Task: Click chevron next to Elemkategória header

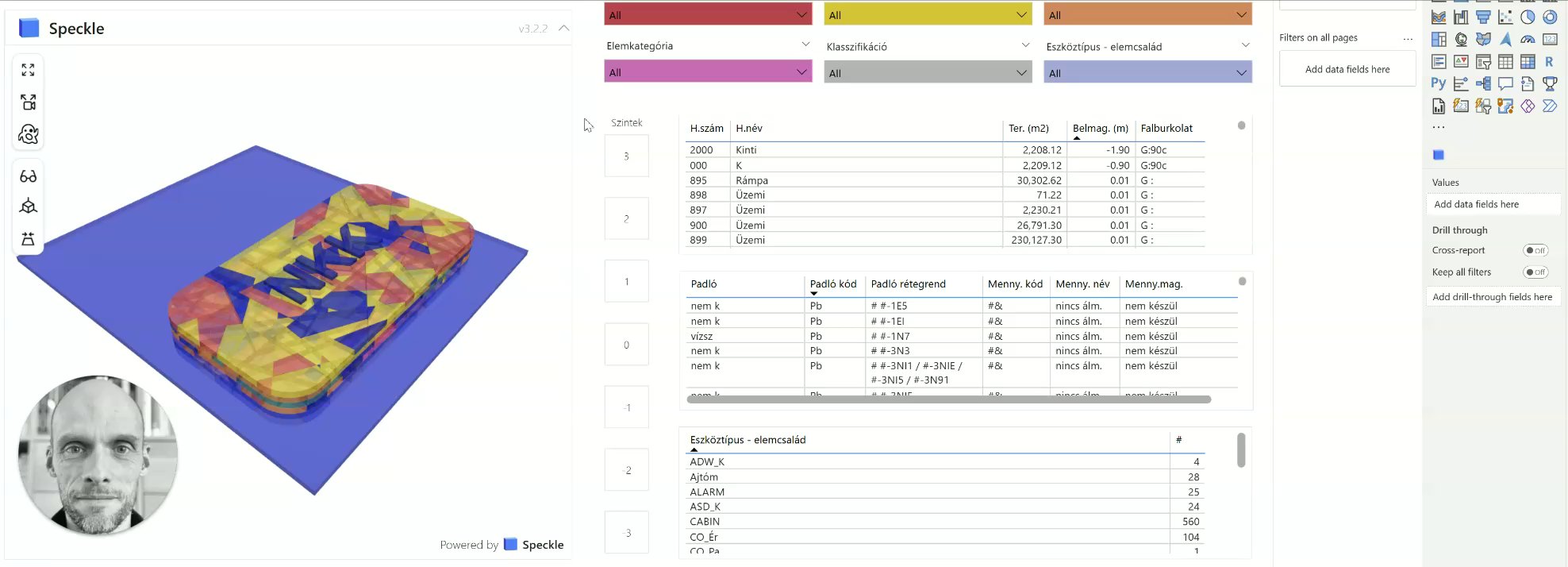Action: [805, 45]
